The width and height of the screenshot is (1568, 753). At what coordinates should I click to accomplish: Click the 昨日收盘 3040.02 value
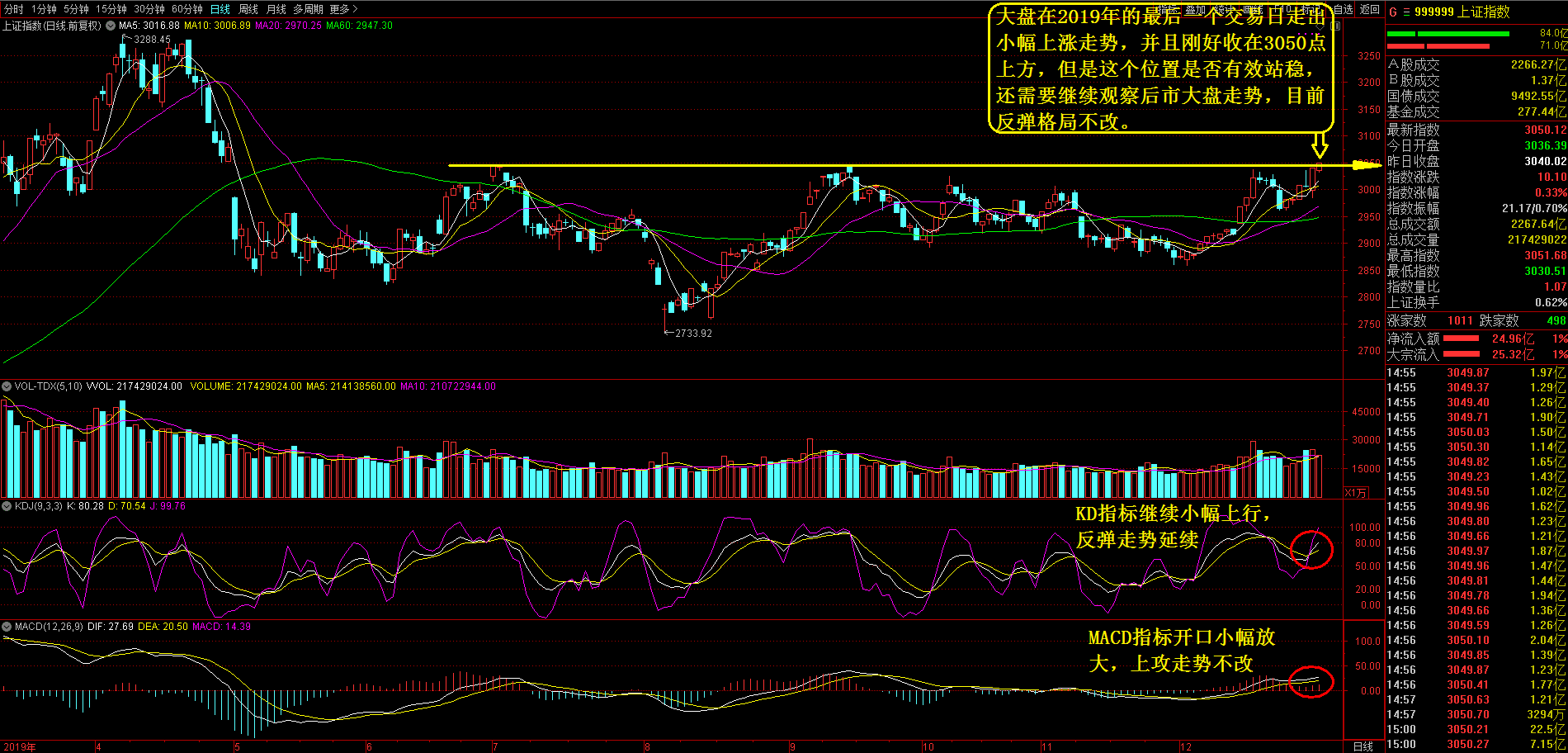coord(1545,161)
